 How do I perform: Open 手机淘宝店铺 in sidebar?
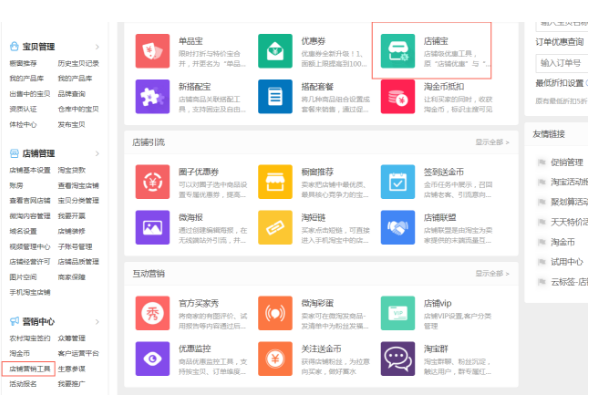[x=30, y=292]
